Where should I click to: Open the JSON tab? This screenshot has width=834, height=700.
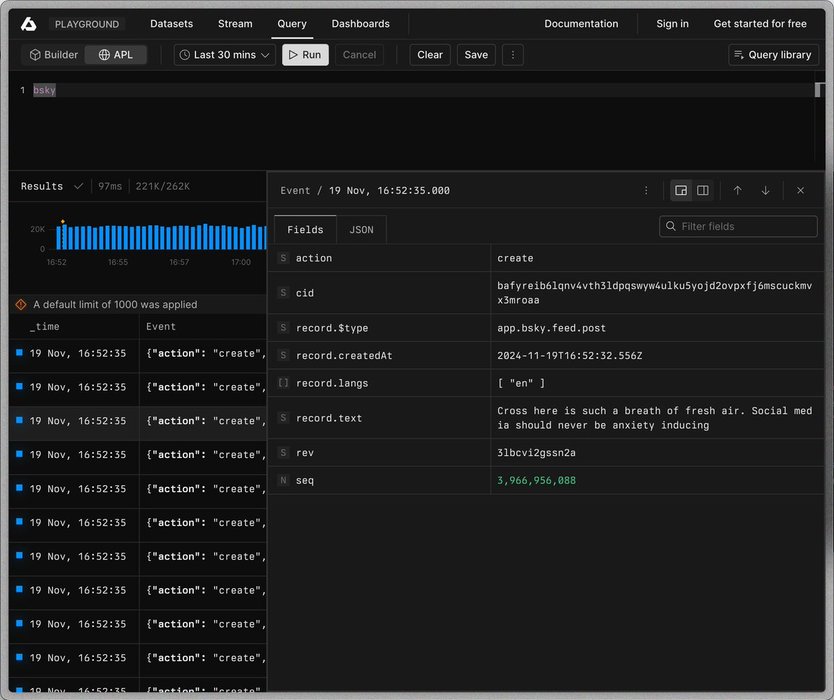[361, 230]
